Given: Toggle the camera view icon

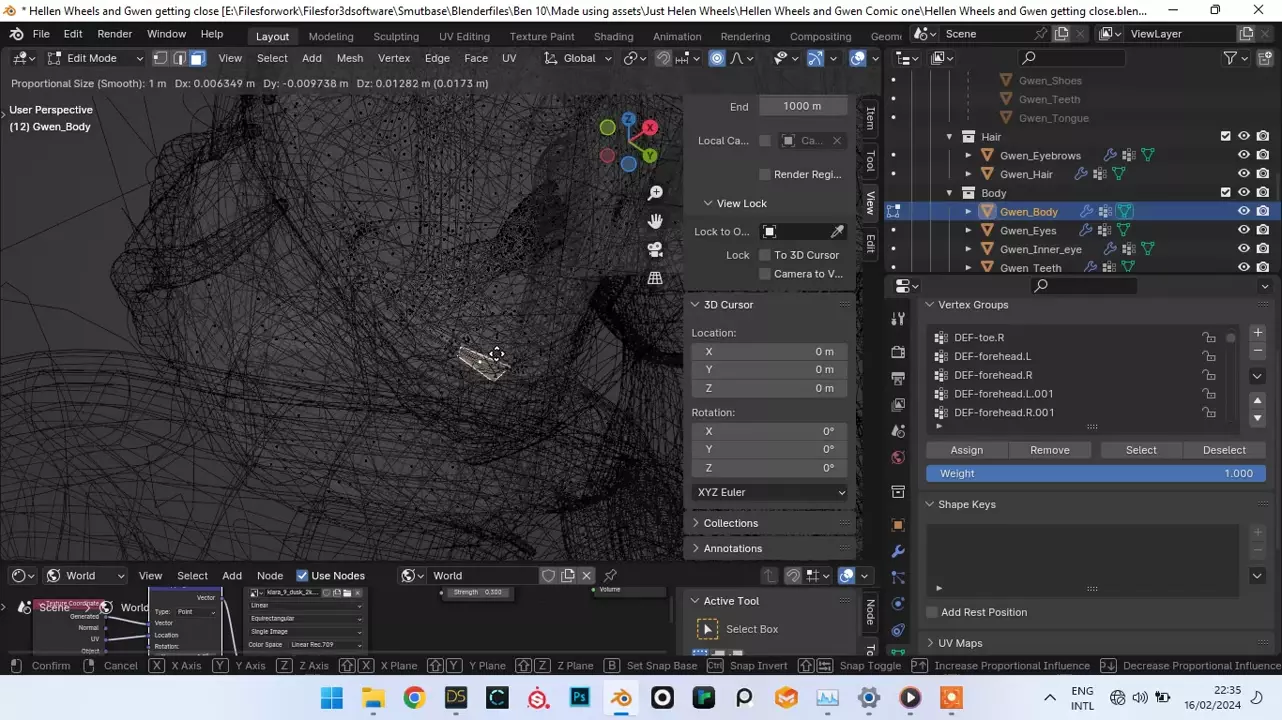Looking at the screenshot, I should tap(655, 249).
